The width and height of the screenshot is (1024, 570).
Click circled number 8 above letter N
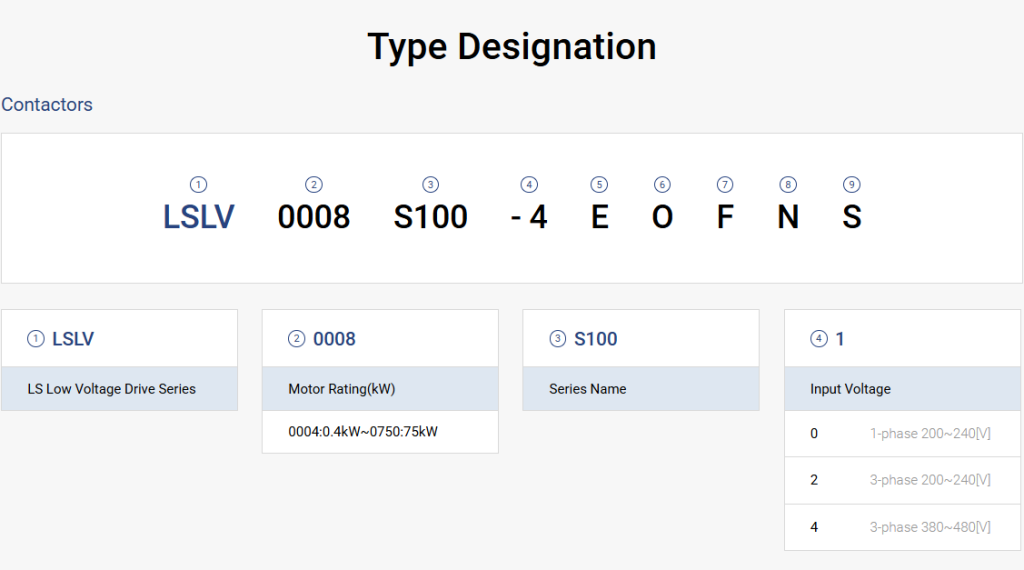pos(788,185)
